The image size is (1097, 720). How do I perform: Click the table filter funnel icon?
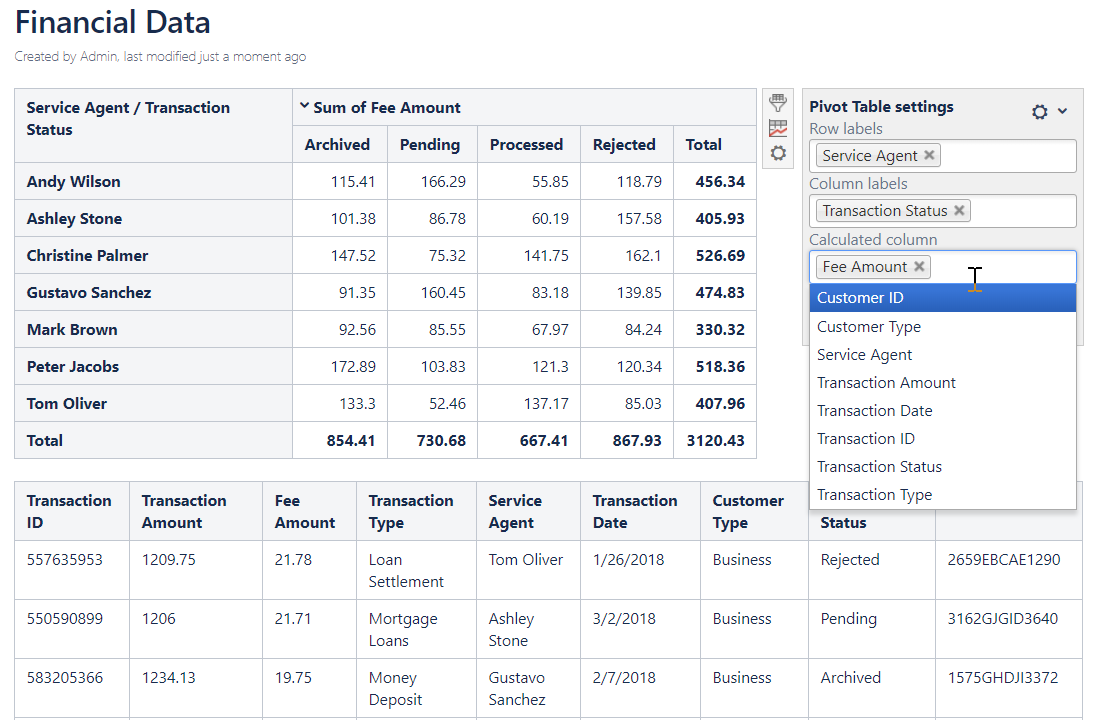point(777,102)
